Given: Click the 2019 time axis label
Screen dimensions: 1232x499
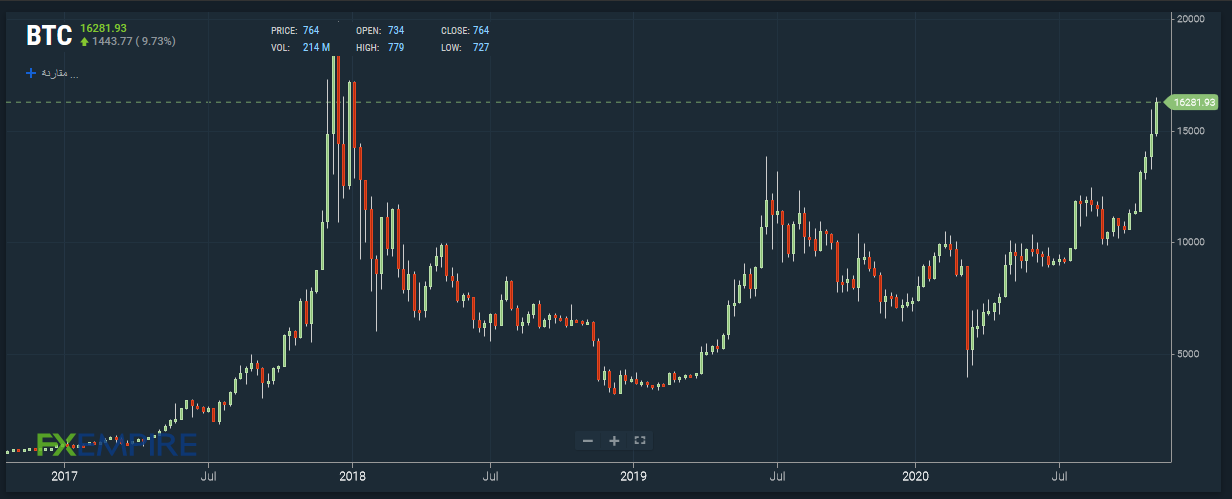Looking at the screenshot, I should [x=632, y=478].
